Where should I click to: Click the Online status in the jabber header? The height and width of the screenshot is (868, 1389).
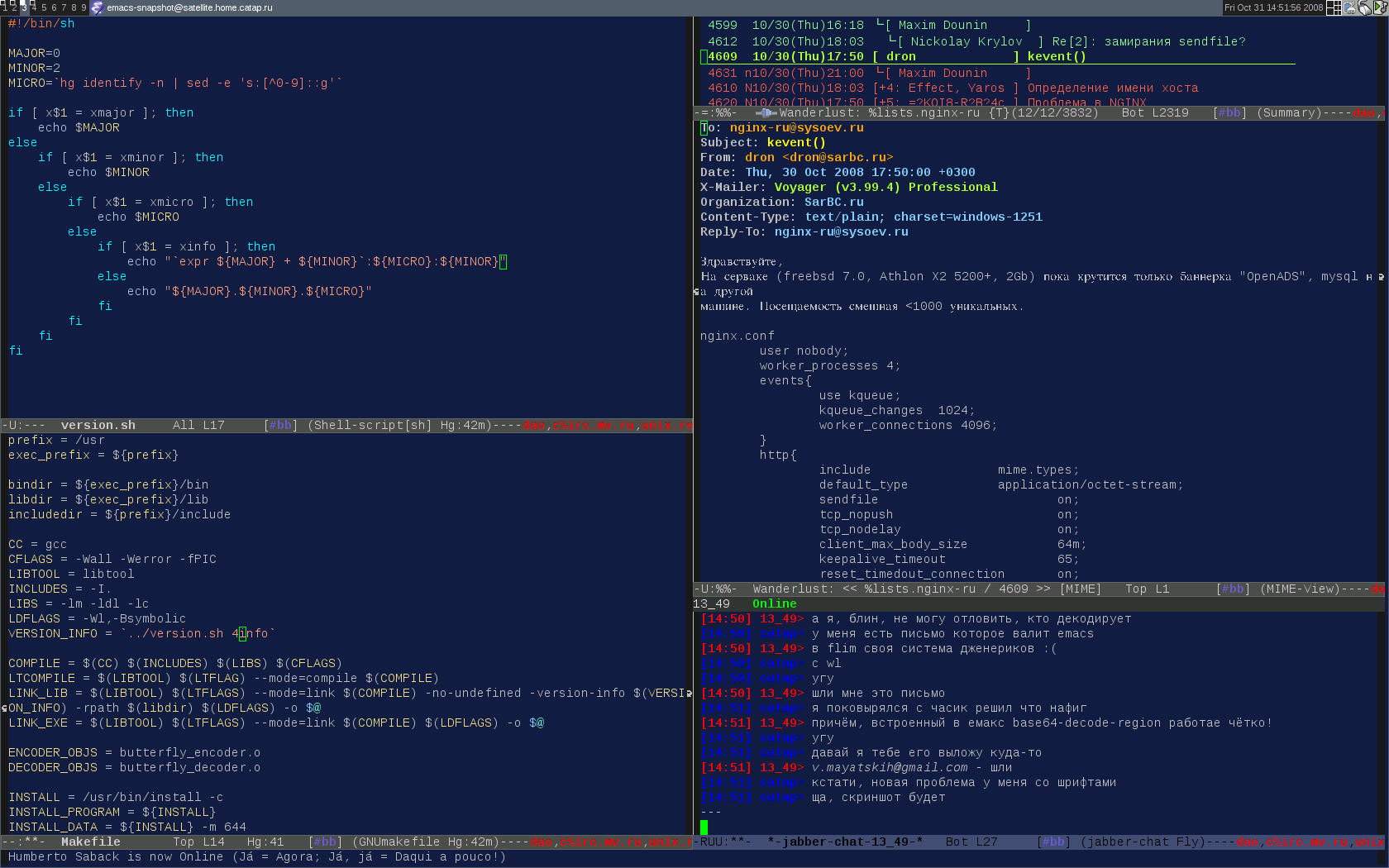(774, 603)
